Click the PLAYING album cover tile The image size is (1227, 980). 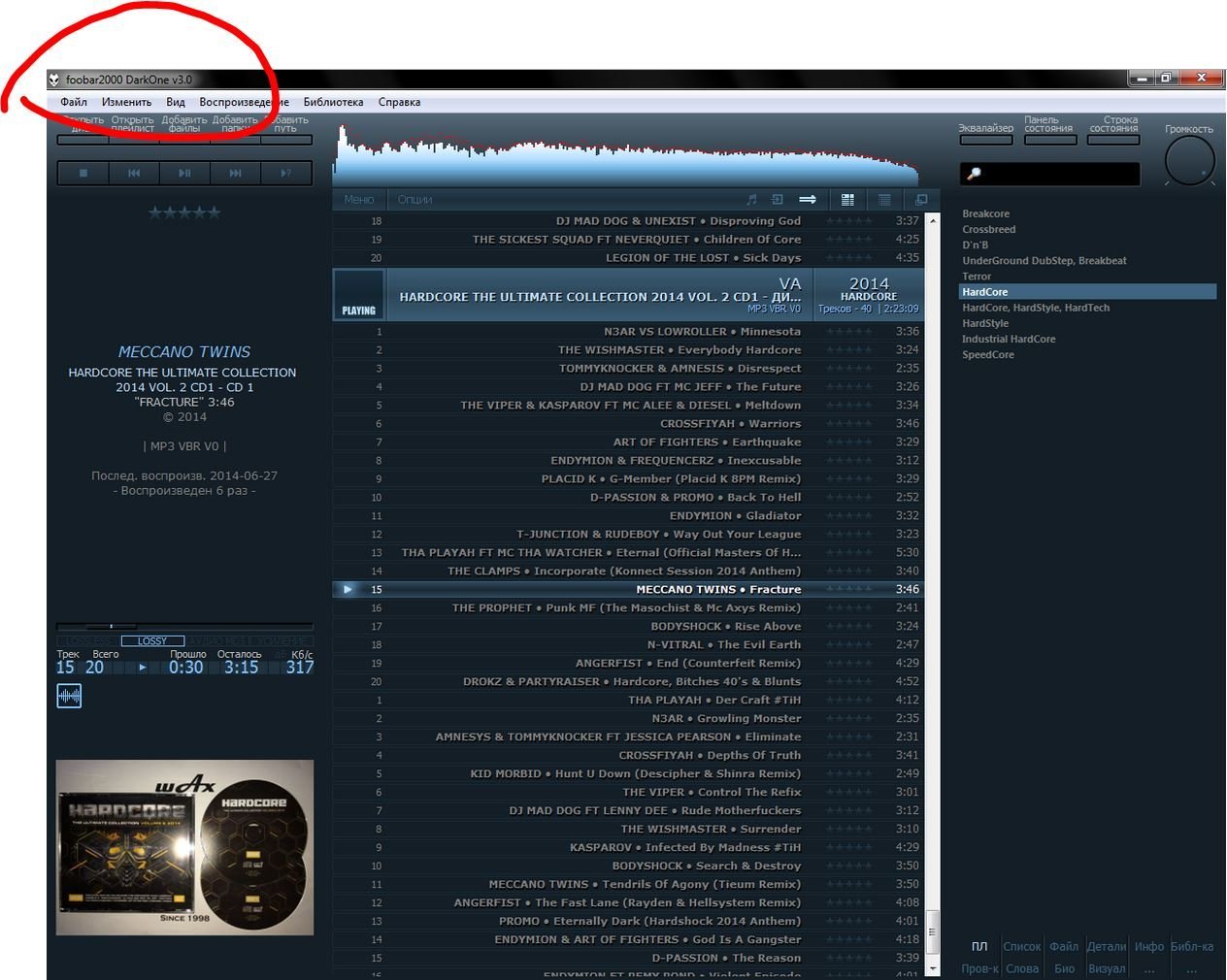[x=359, y=295]
